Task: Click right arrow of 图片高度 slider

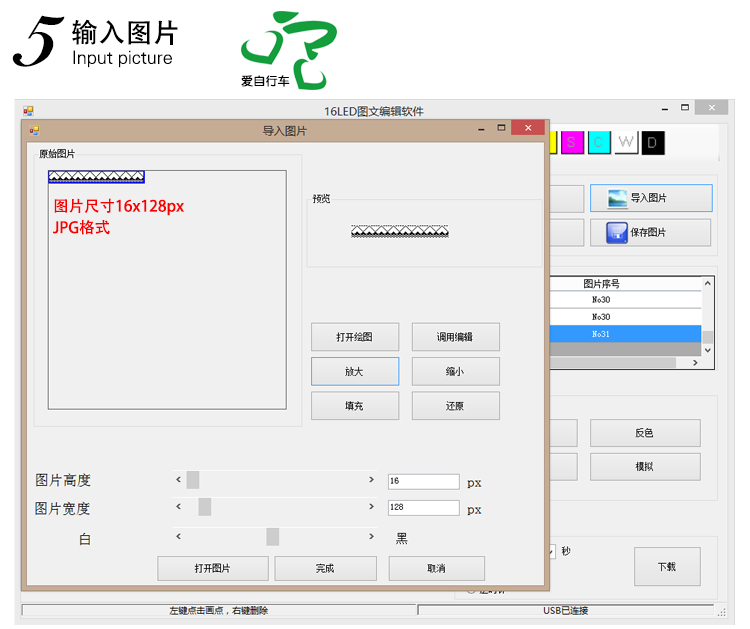Action: pyautogui.click(x=371, y=479)
